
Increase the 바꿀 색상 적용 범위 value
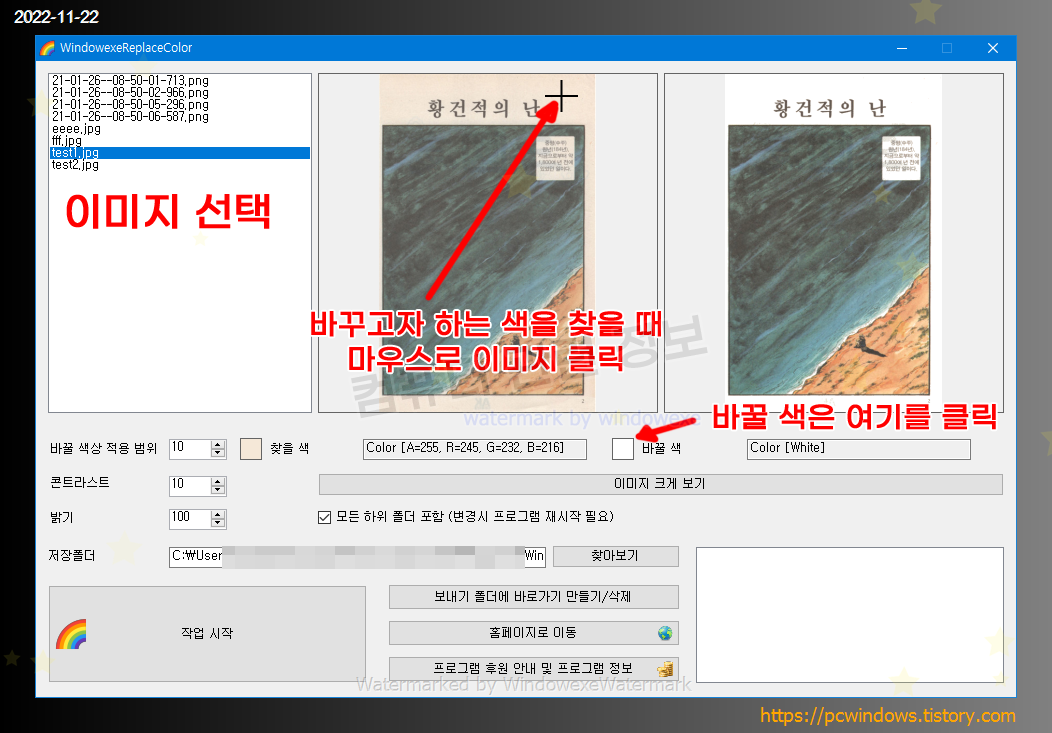pos(217,445)
